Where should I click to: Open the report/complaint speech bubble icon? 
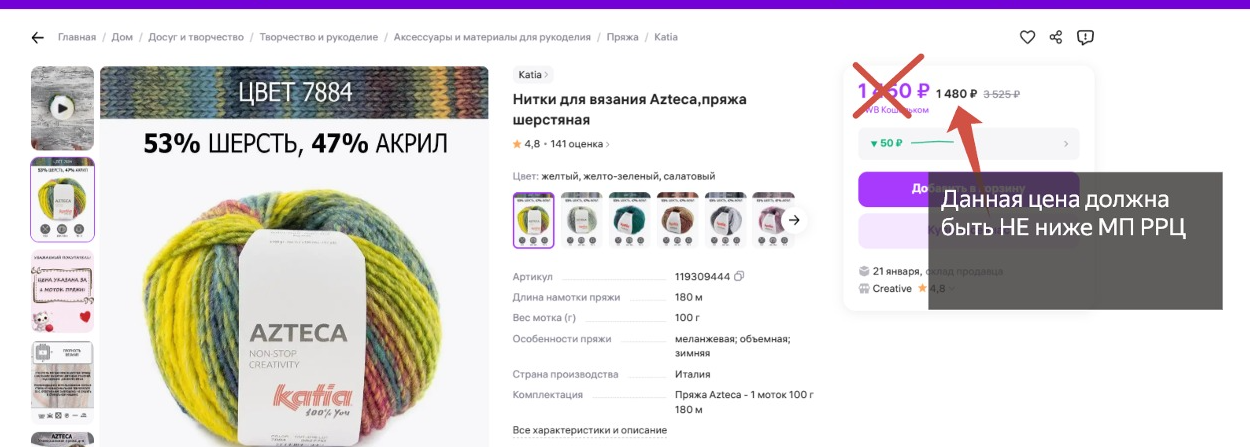(x=1085, y=37)
